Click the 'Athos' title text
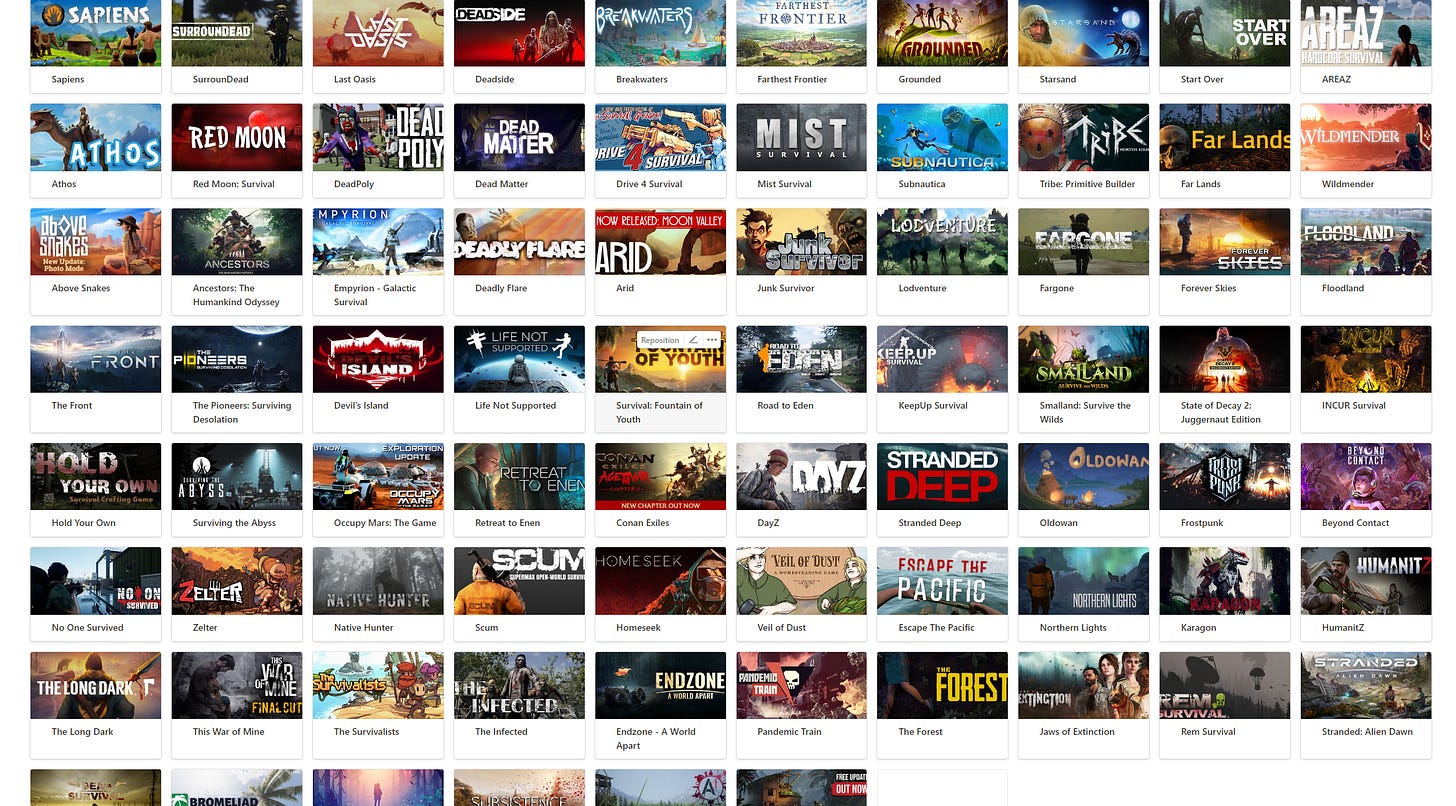1456x806 pixels. tap(64, 184)
